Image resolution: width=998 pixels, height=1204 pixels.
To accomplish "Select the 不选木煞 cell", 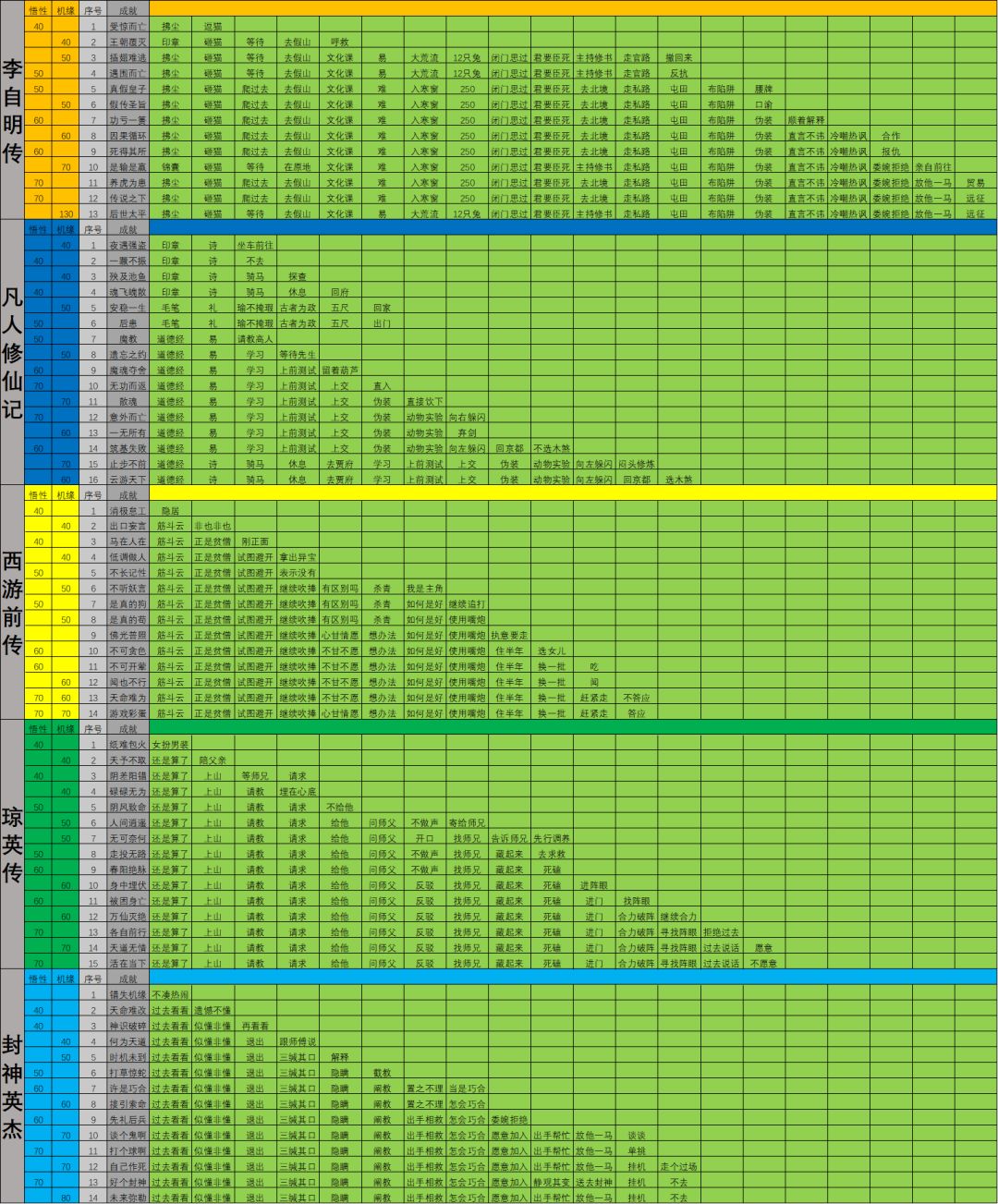I will point(552,449).
